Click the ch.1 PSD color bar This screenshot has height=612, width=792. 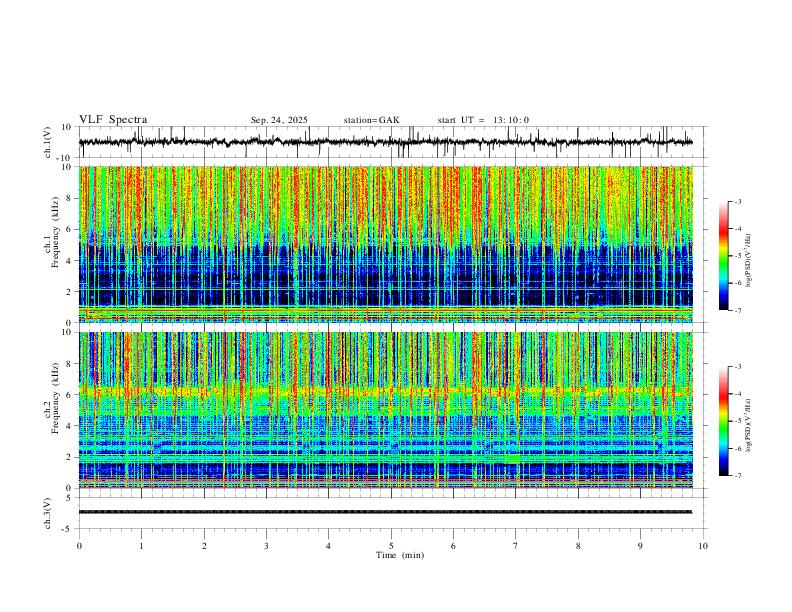pos(723,256)
